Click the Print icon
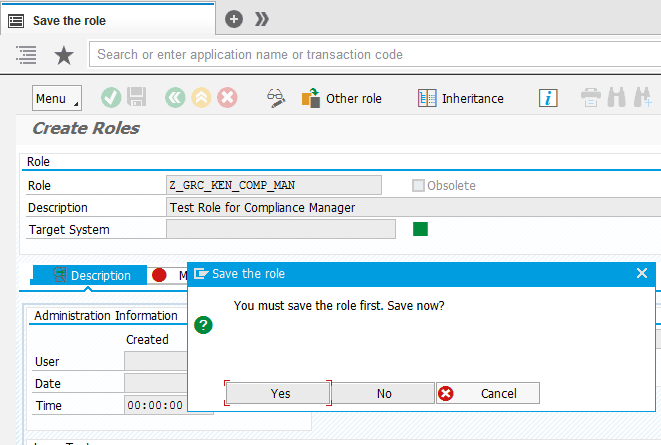 pyautogui.click(x=591, y=98)
